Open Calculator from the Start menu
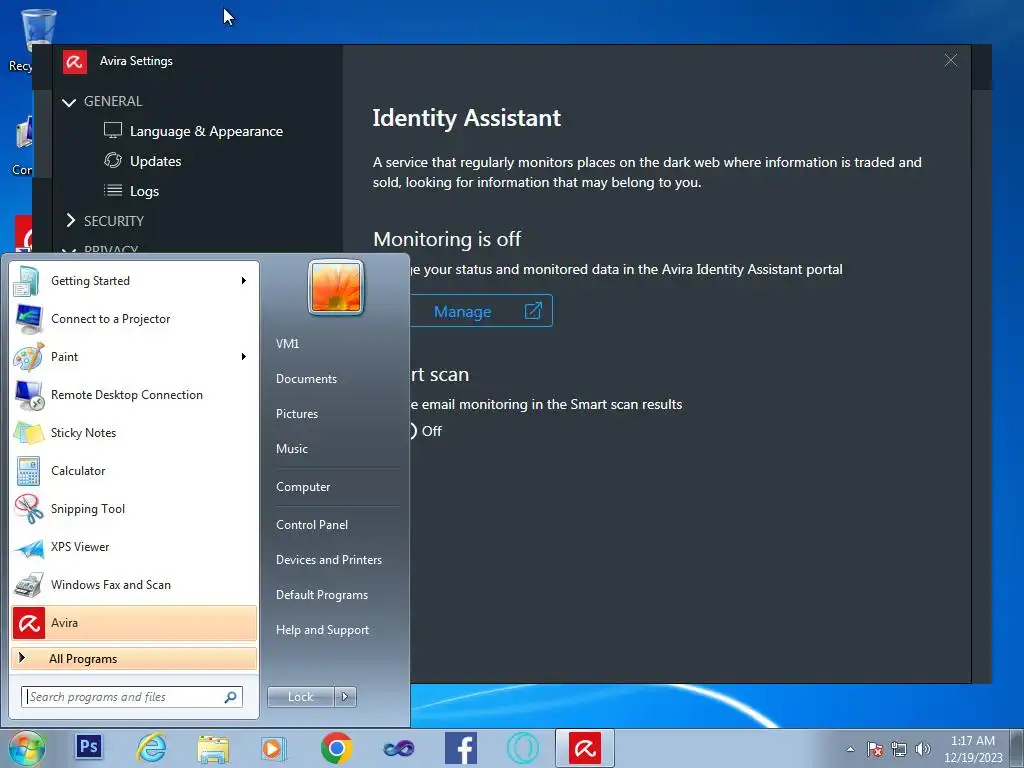Image resolution: width=1024 pixels, height=768 pixels. (134, 471)
